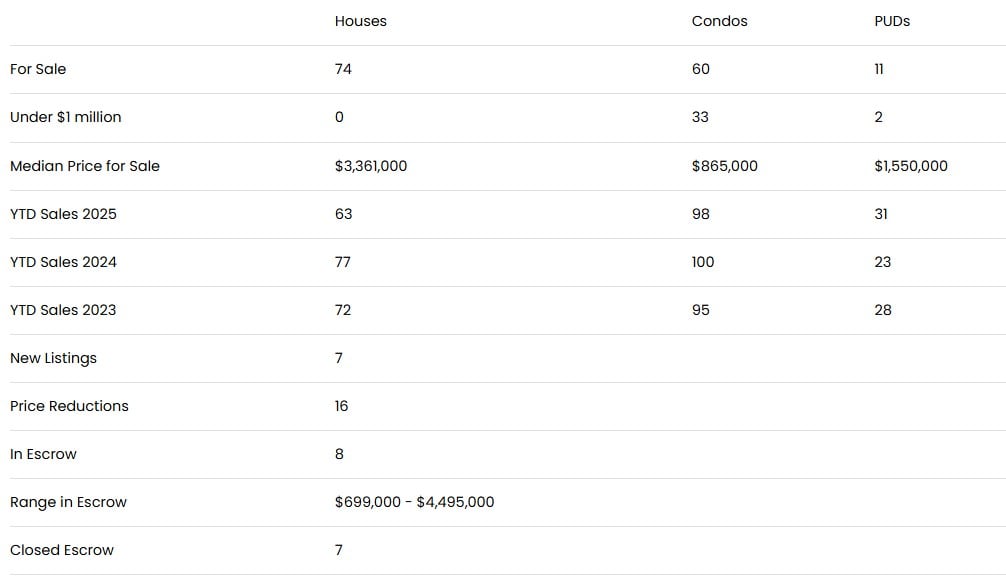Select the Median Price for Sale label
Image resolution: width=1006 pixels, height=587 pixels.
click(84, 166)
